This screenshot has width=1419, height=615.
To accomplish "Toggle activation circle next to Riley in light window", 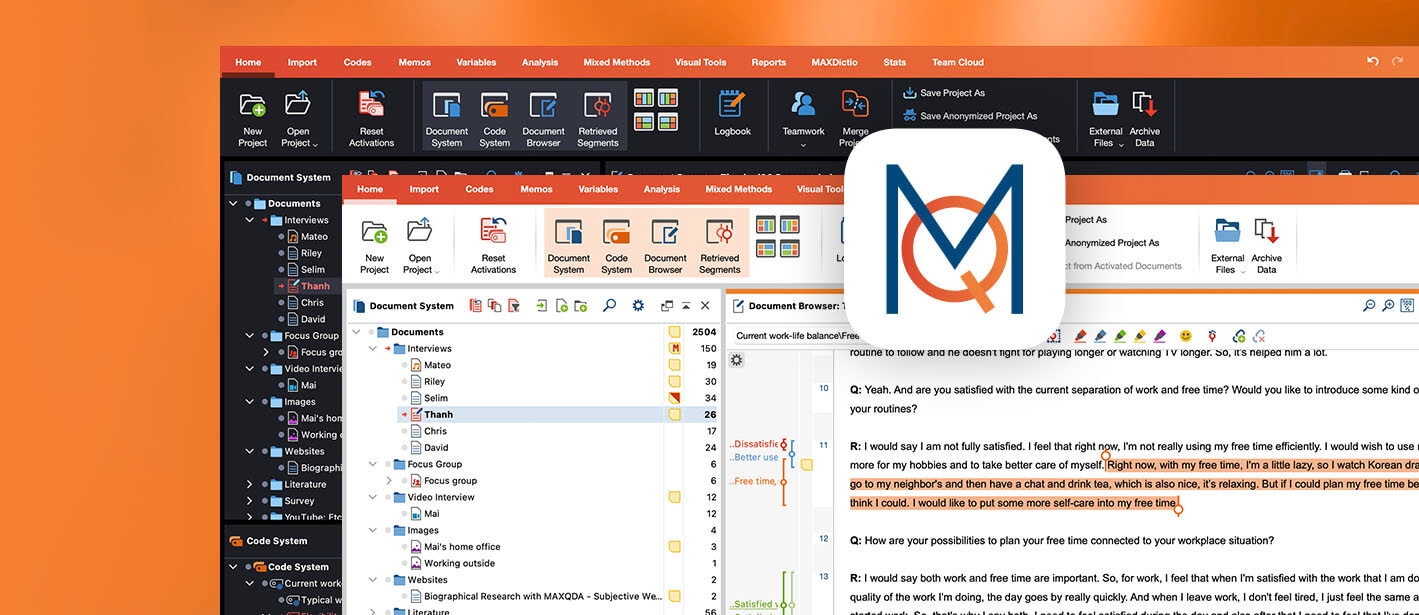I will [405, 382].
